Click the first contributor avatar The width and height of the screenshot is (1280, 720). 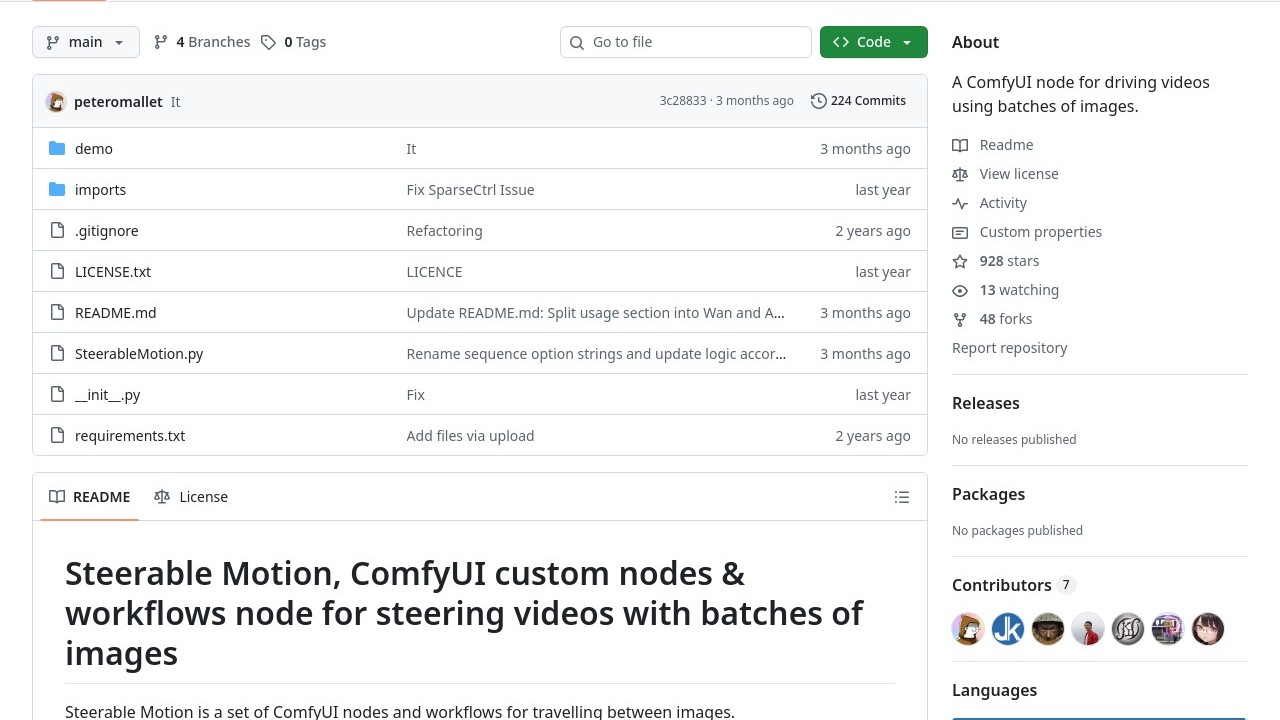(968, 629)
